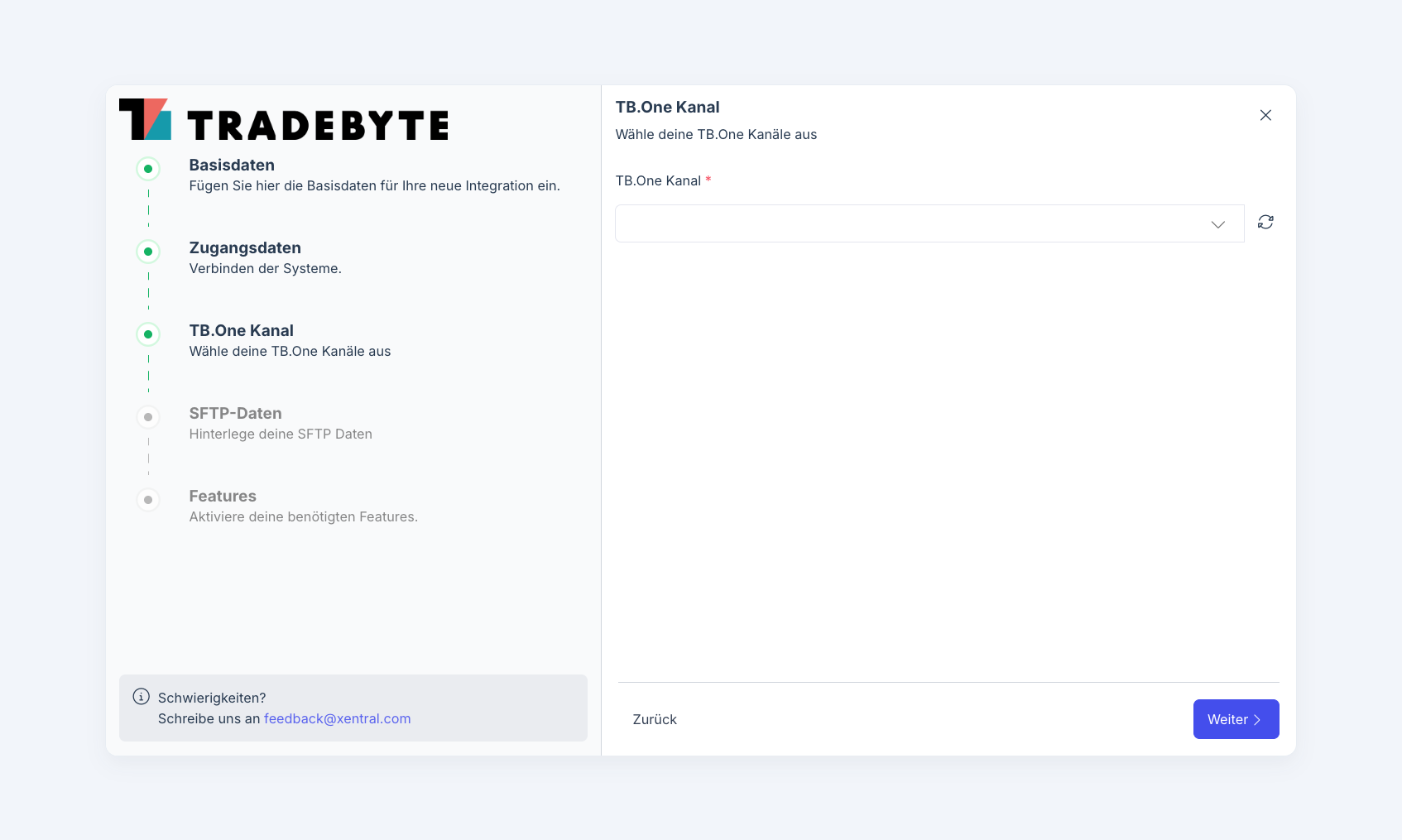The height and width of the screenshot is (840, 1402).
Task: Go to the Zugangsdaten step
Action: click(245, 248)
